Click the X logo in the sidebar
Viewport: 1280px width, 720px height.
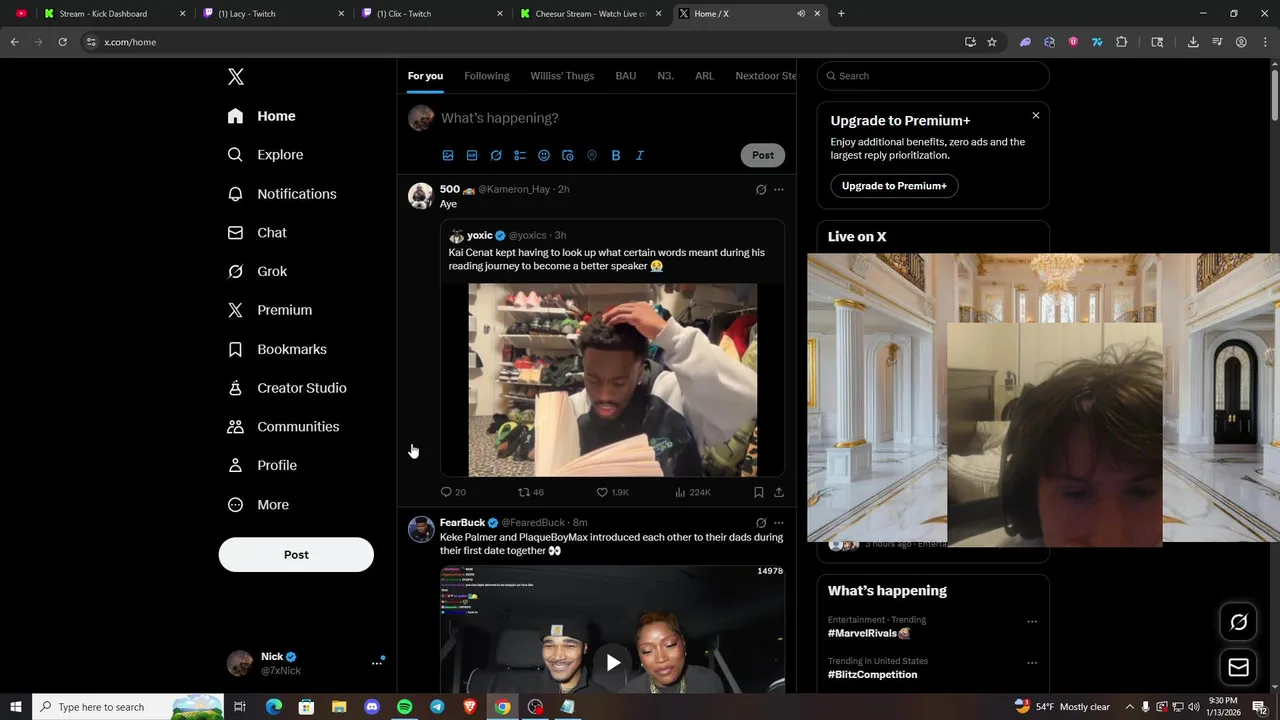[x=235, y=77]
